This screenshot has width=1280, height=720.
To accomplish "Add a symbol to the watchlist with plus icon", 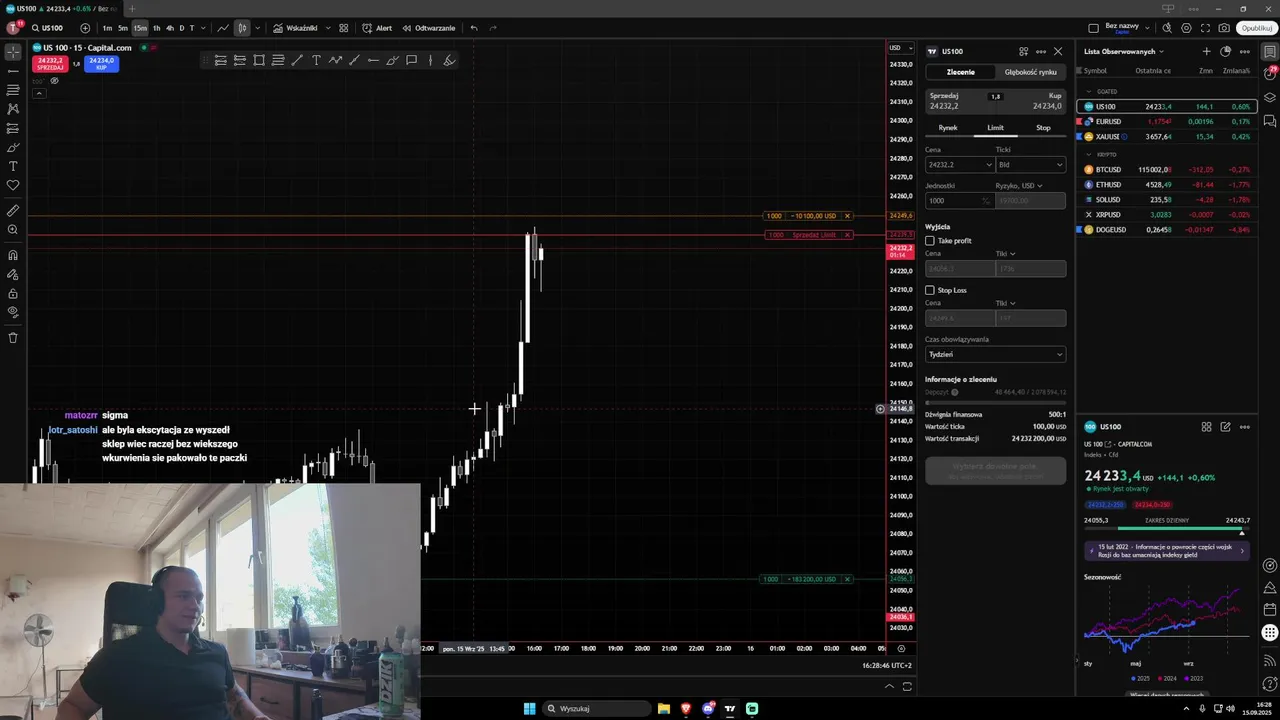I will click(x=1206, y=51).
